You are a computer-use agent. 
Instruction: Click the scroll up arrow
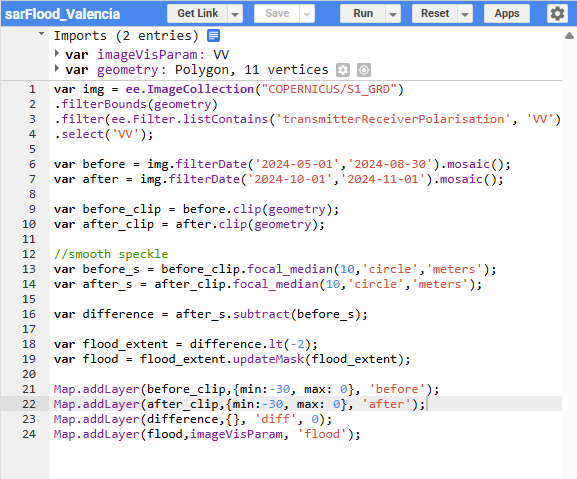point(569,36)
